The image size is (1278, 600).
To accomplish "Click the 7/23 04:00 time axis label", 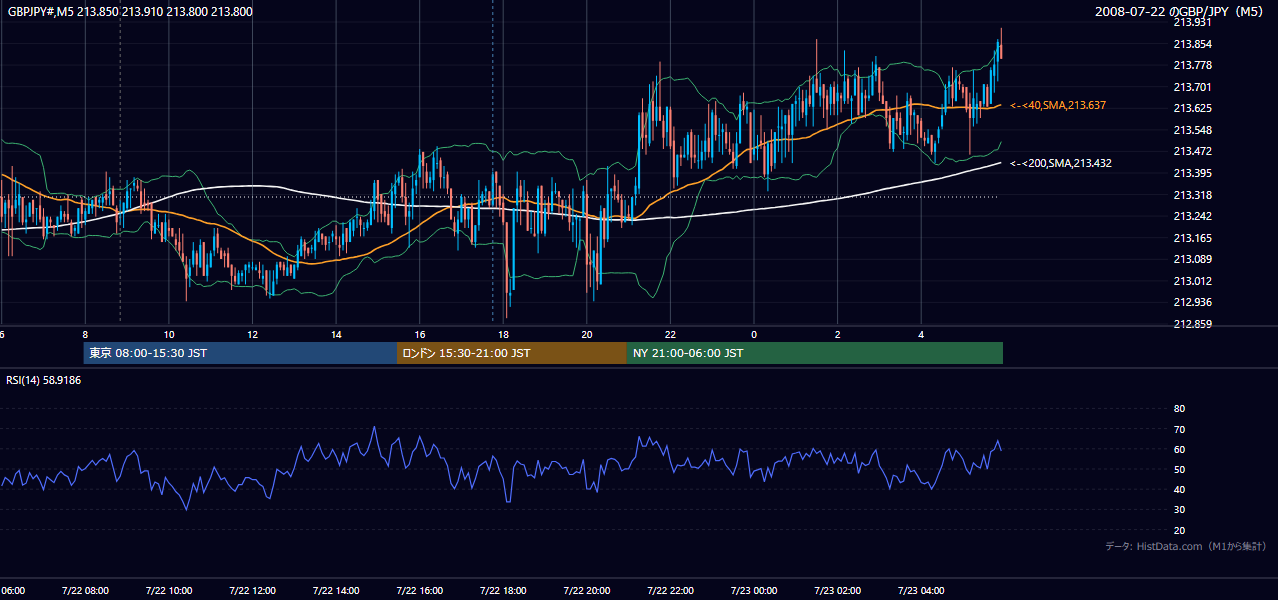I will click(x=920, y=591).
